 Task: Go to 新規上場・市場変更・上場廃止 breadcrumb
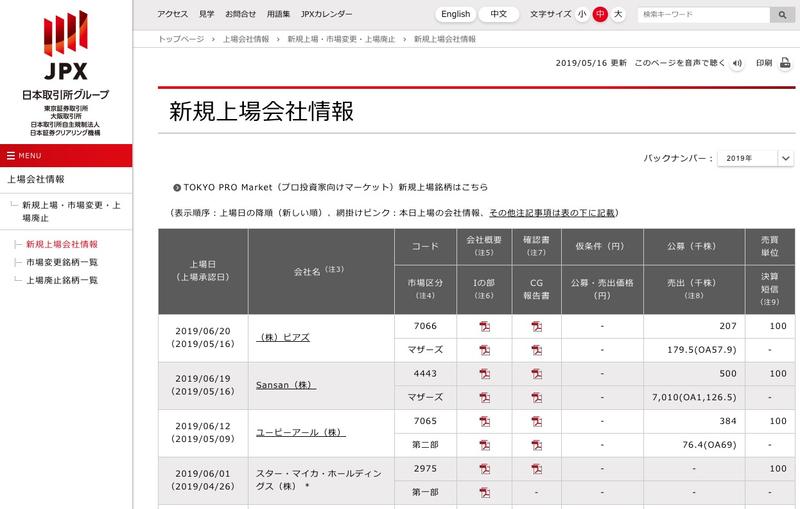[x=341, y=39]
